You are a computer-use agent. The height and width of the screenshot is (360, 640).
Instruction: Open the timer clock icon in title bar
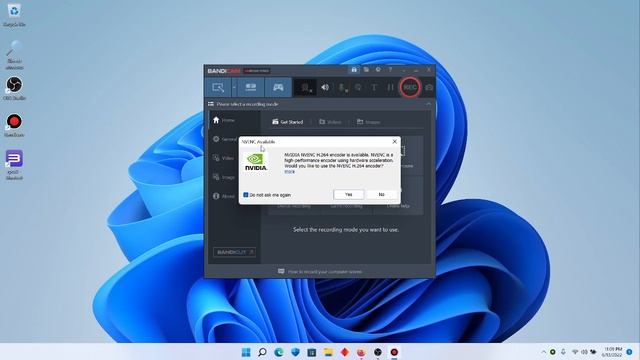tap(378, 70)
